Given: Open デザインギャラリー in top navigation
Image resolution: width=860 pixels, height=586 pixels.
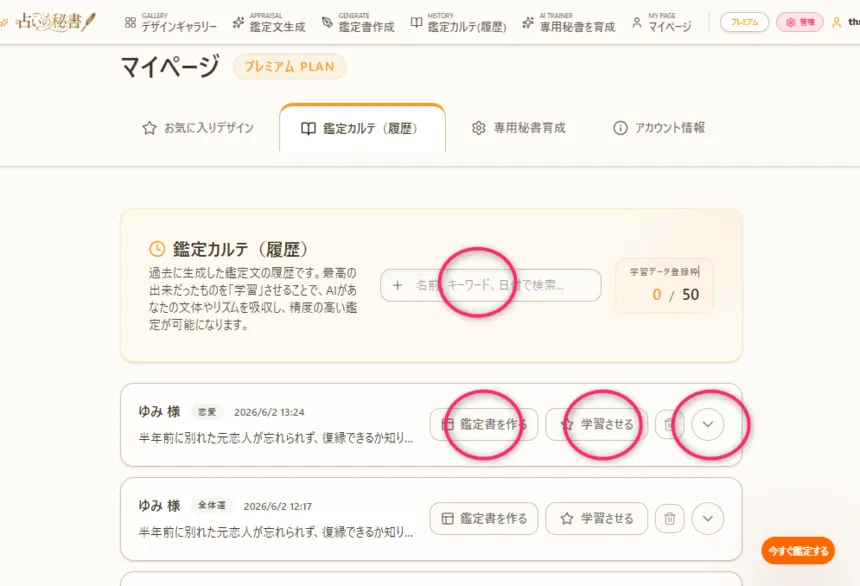Looking at the screenshot, I should 171,22.
